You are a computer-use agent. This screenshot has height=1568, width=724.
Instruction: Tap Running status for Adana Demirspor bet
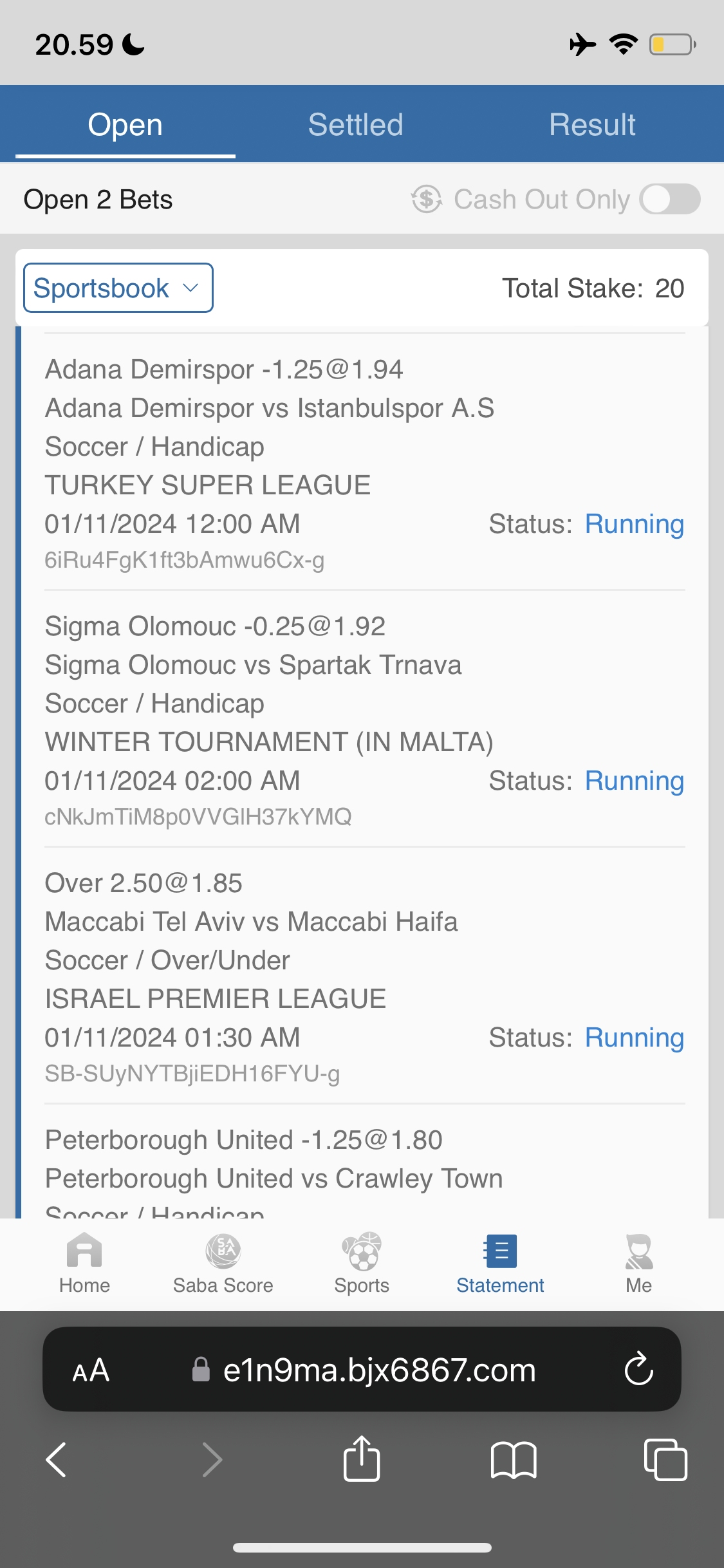(x=634, y=524)
